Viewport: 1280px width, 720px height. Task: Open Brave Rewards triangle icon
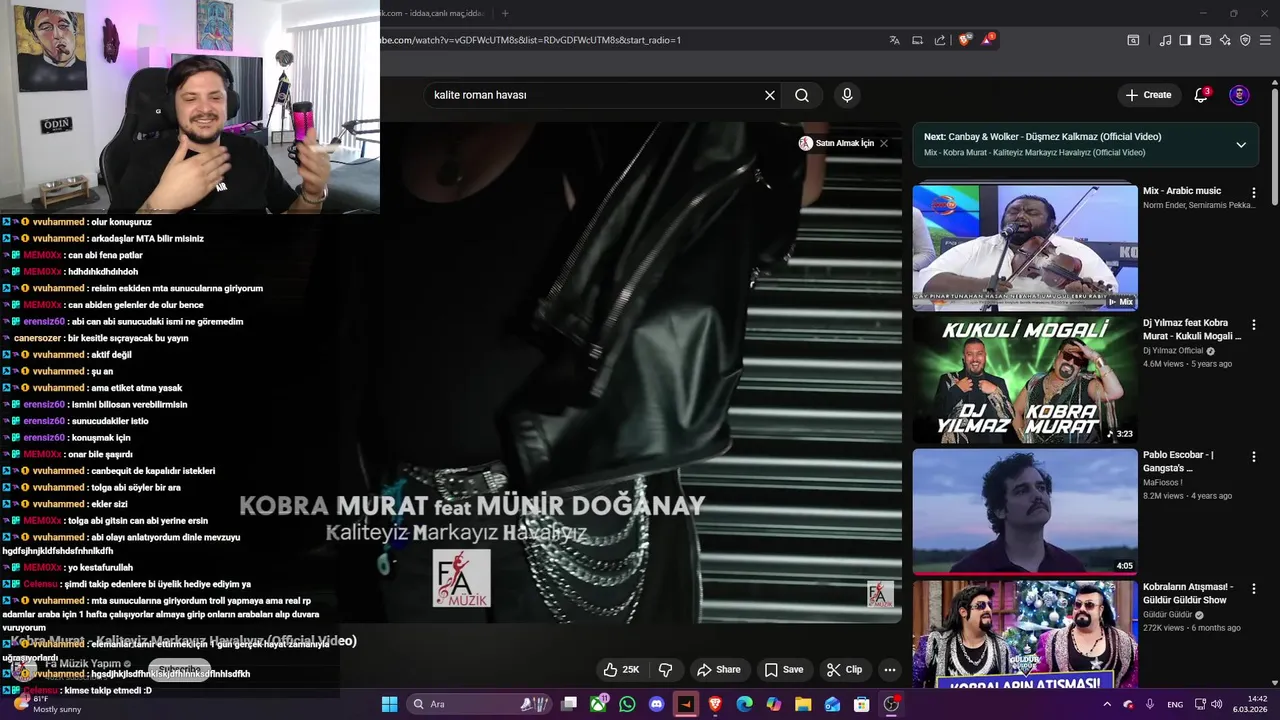point(988,40)
